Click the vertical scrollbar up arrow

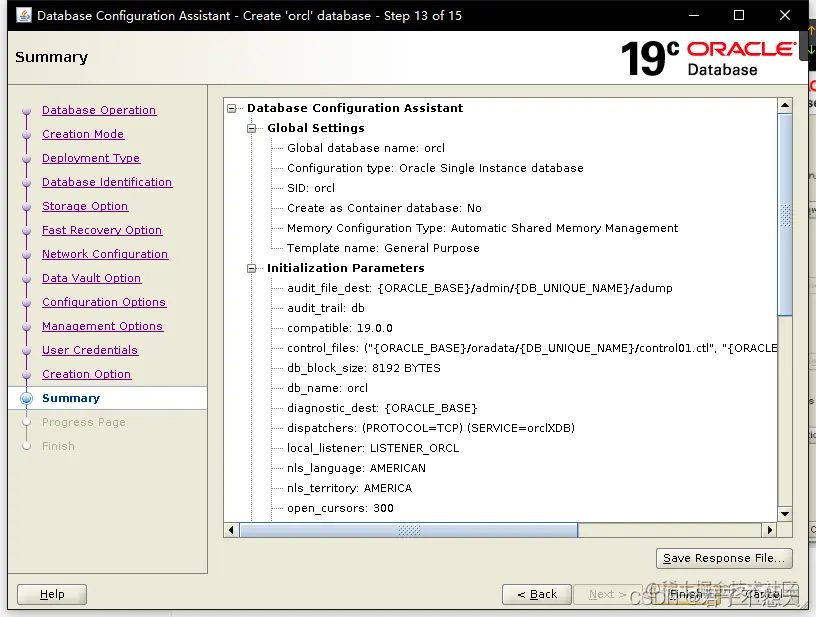pyautogui.click(x=785, y=105)
